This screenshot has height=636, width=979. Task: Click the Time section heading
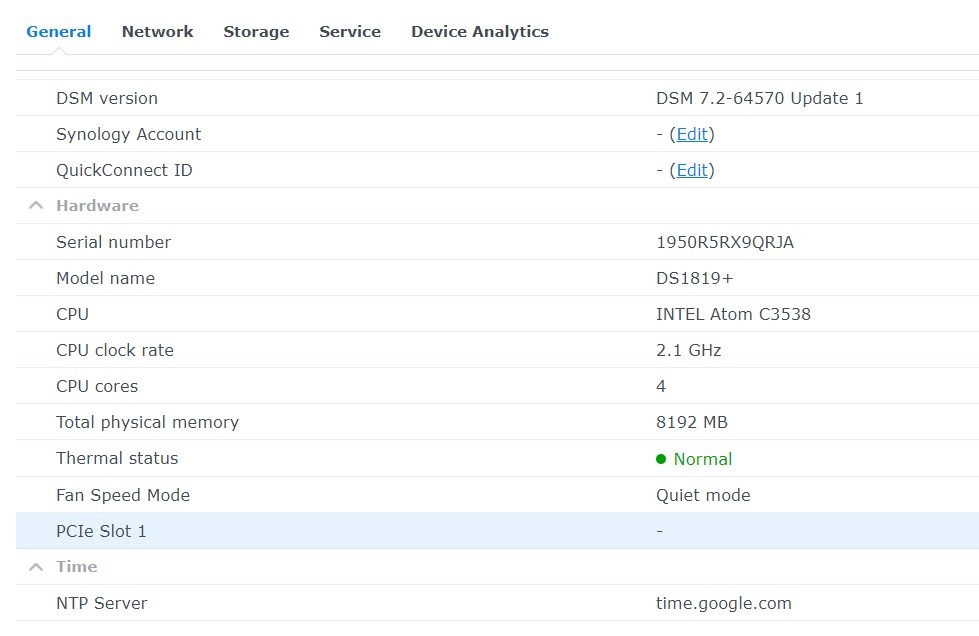pos(77,567)
